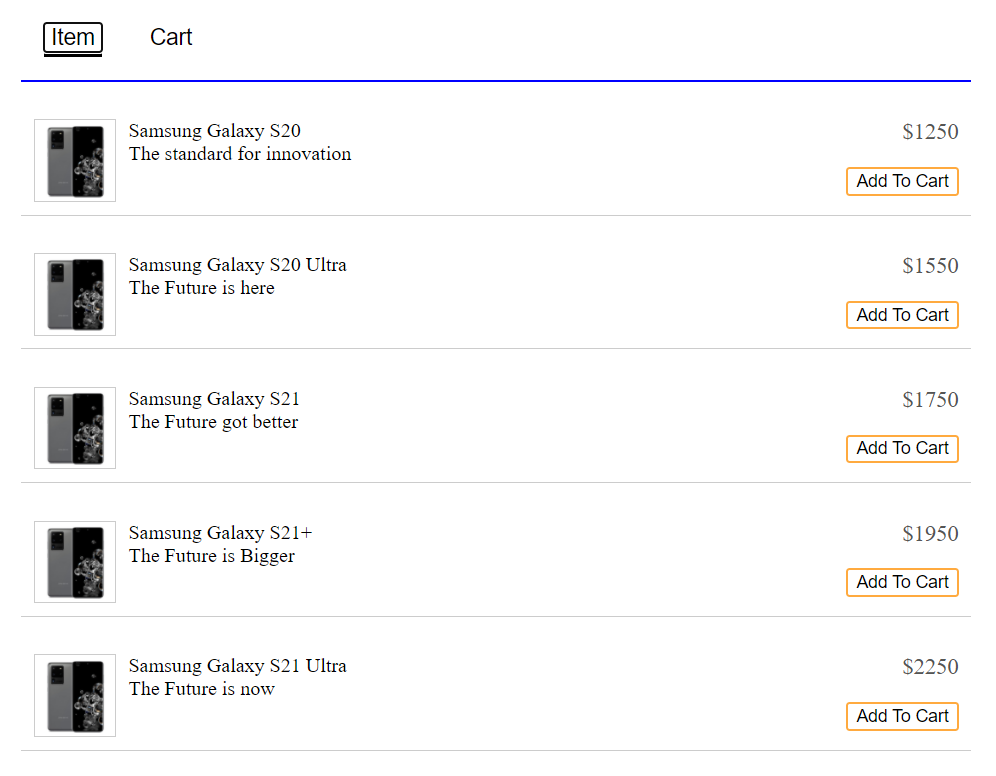
Task: Add Samsung Galaxy S21+ to cart
Action: [x=902, y=582]
